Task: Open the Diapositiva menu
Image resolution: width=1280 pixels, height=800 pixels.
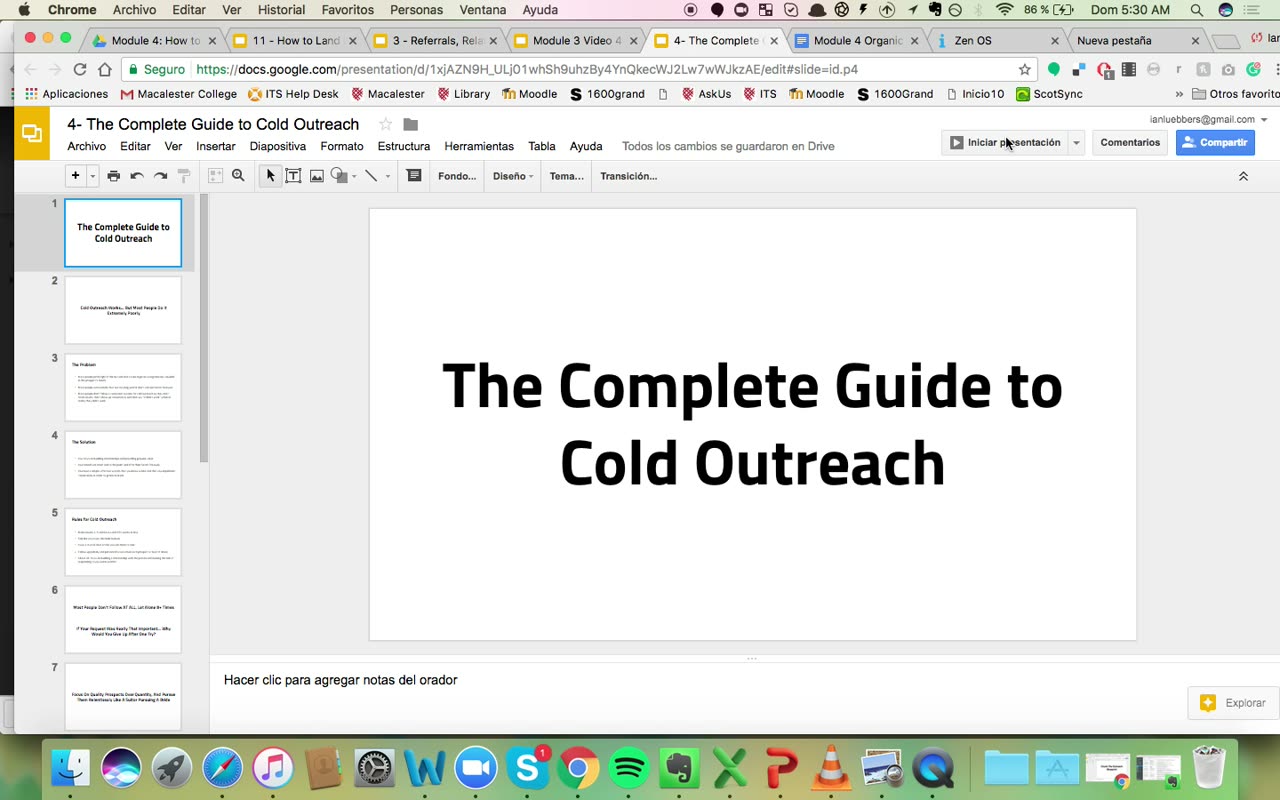Action: [x=278, y=146]
